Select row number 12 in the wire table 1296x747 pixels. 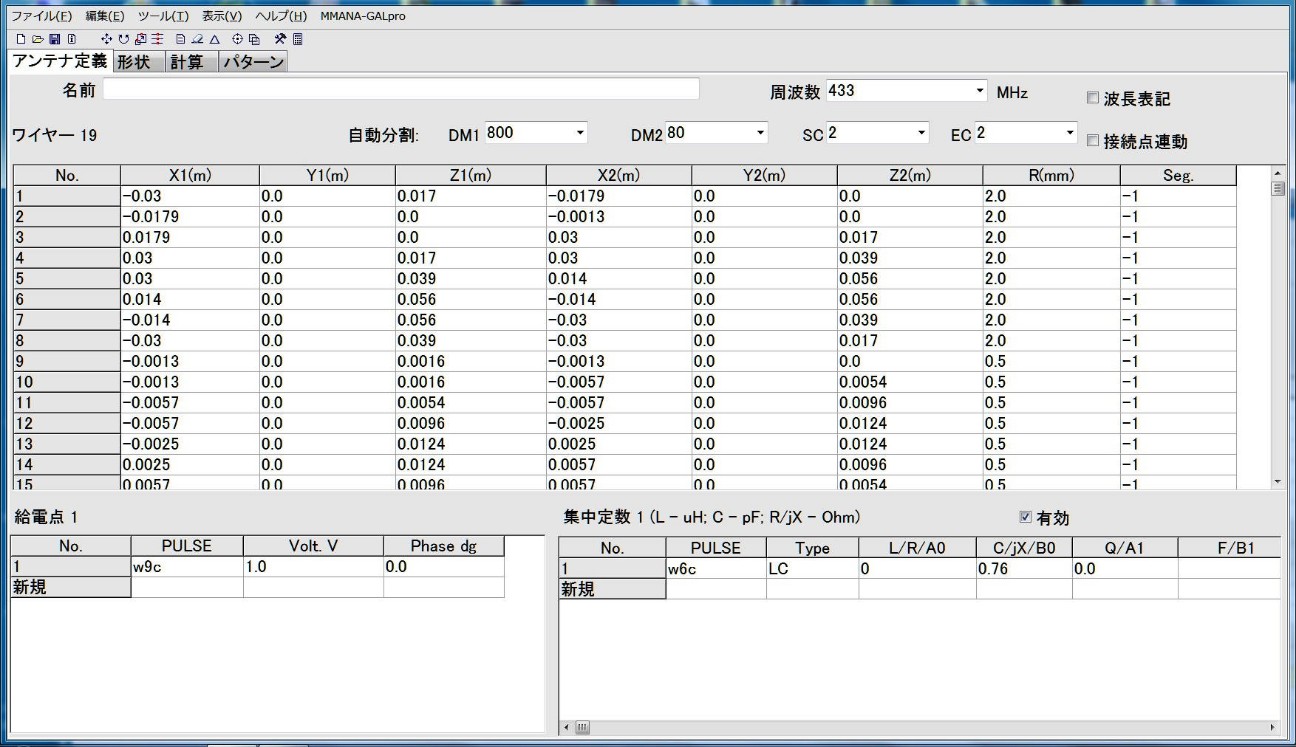[x=66, y=422]
